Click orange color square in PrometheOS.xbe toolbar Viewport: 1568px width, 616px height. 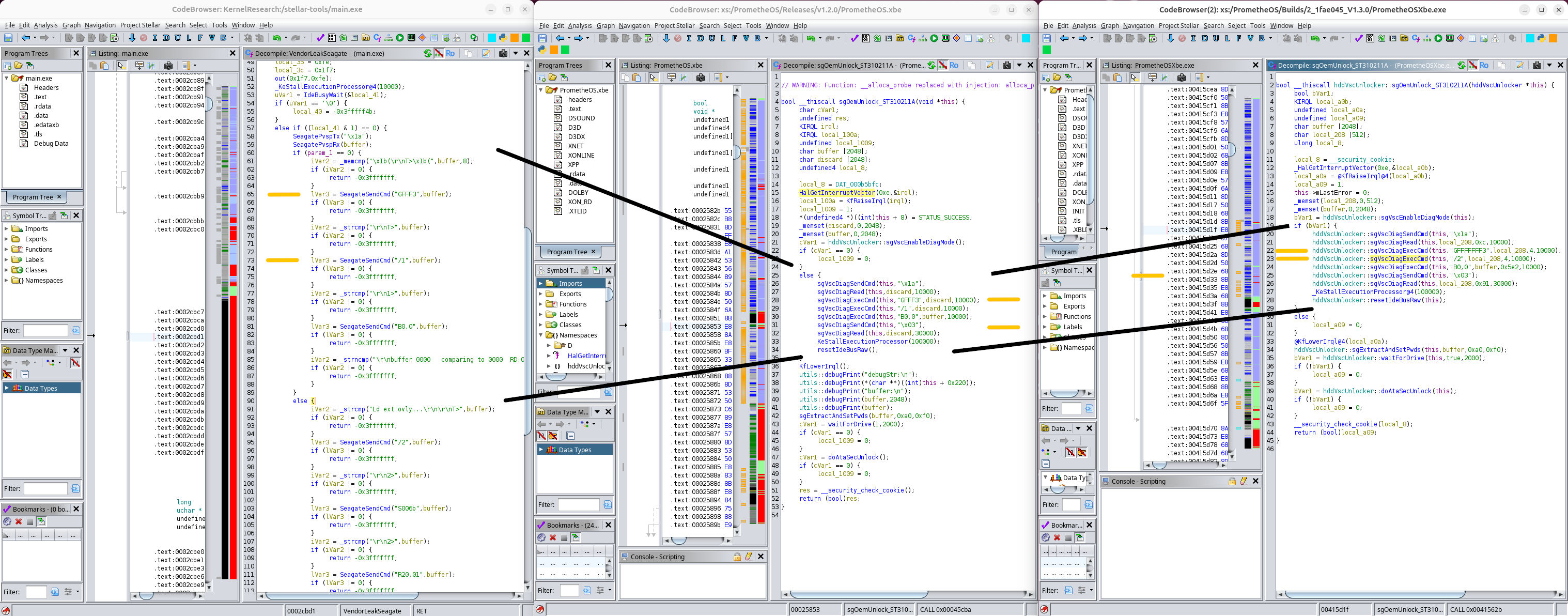(553, 50)
